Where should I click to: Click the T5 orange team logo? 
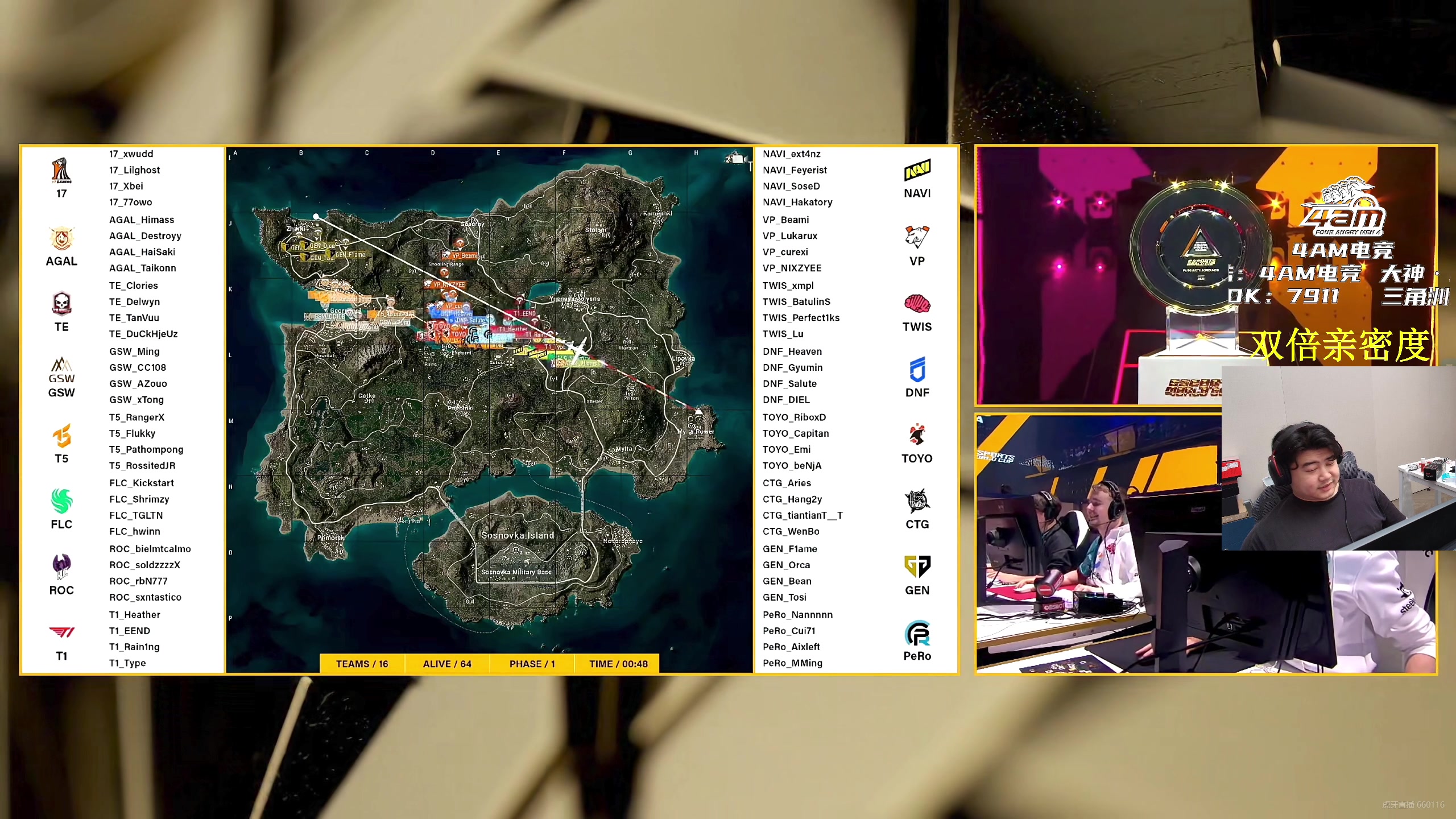coord(61,436)
